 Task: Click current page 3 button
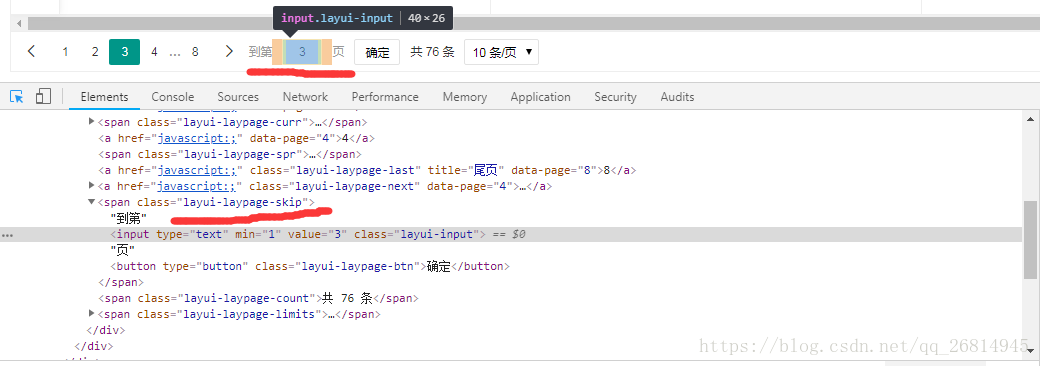pyautogui.click(x=125, y=52)
